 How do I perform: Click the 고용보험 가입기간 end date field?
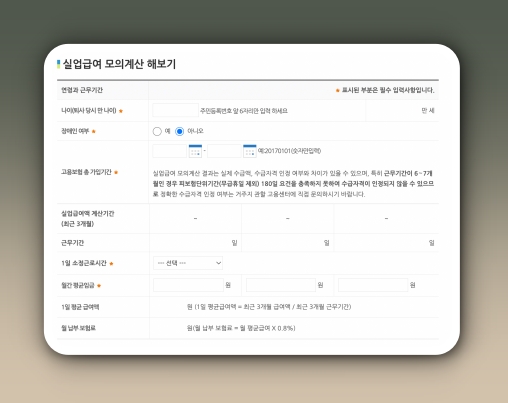224,151
